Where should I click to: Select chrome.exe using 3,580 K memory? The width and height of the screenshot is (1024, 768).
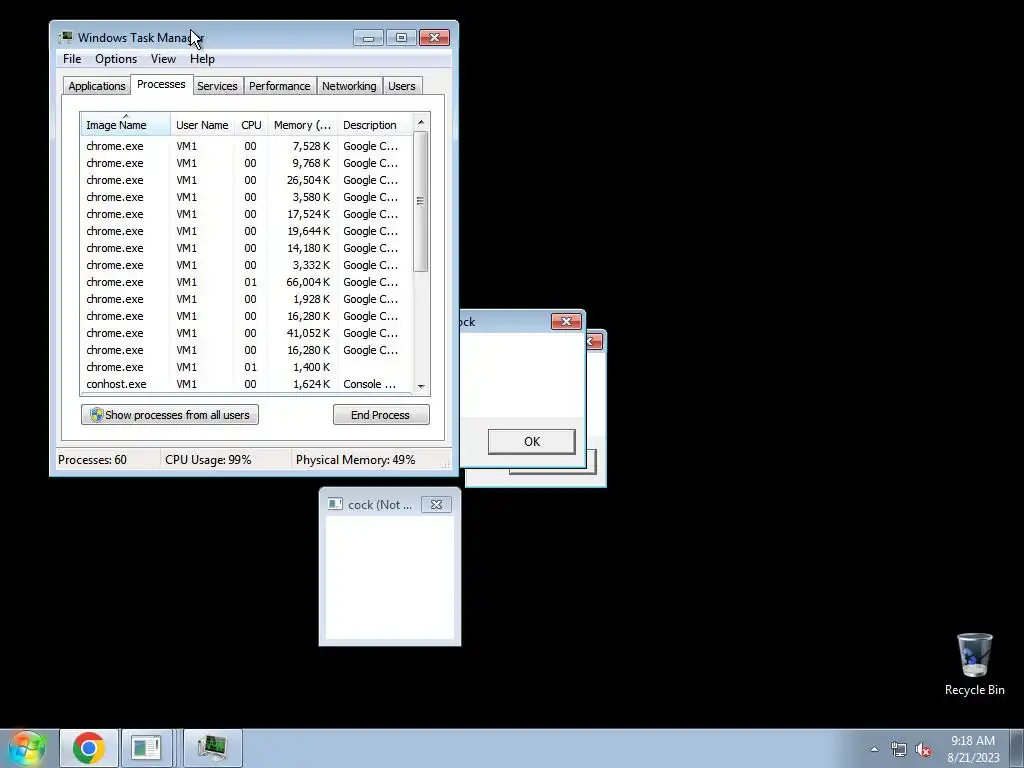[247, 197]
